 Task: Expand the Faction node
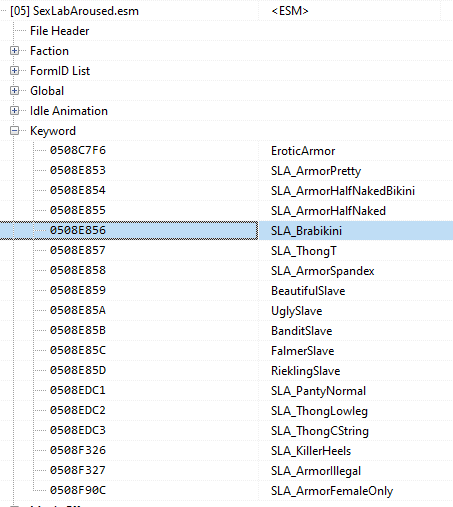pyautogui.click(x=14, y=51)
